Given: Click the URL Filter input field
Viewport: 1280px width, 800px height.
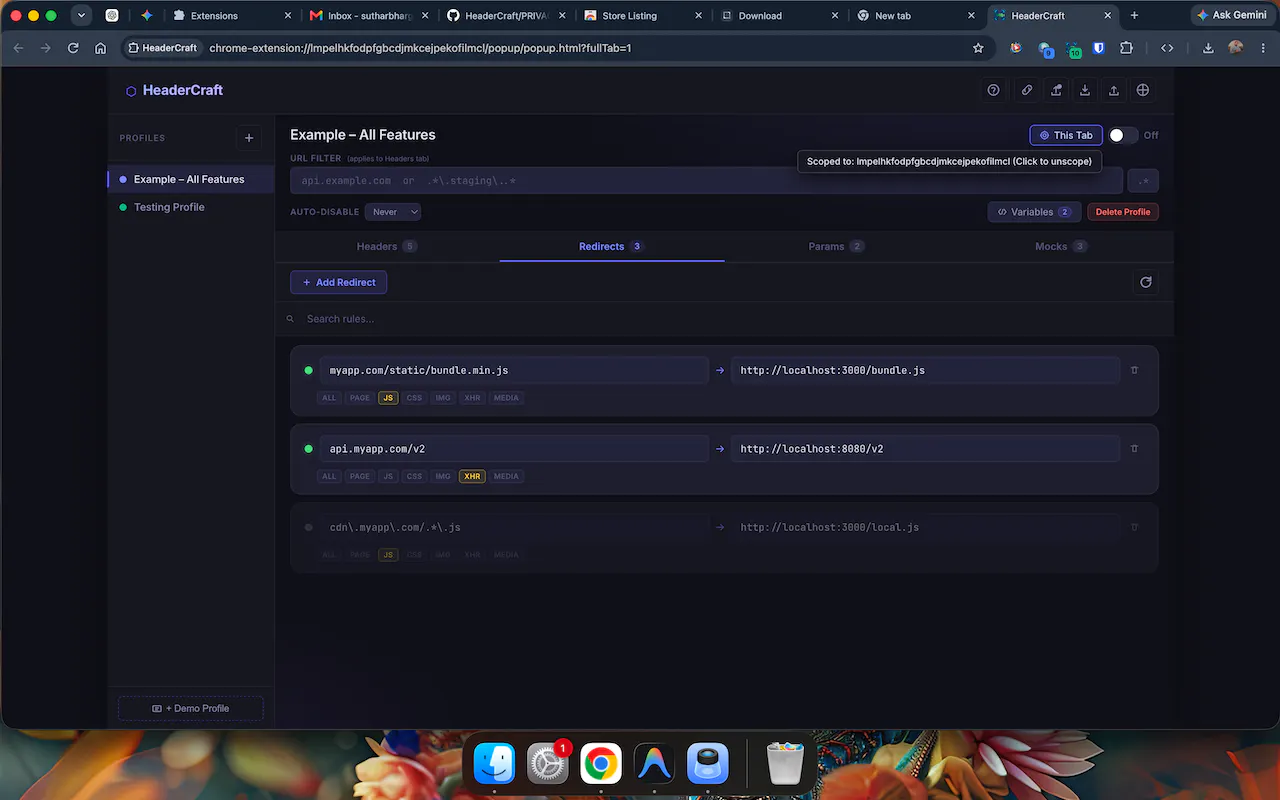Looking at the screenshot, I should (706, 181).
